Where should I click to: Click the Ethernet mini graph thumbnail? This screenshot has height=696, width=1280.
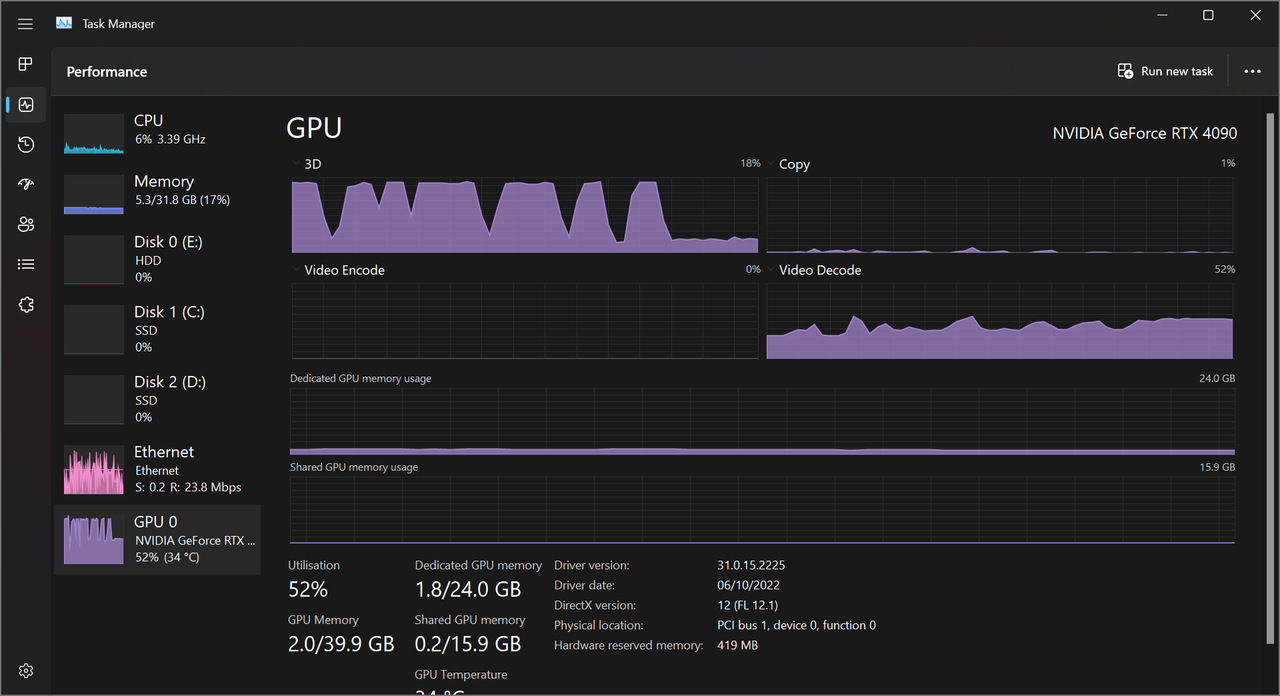(94, 470)
